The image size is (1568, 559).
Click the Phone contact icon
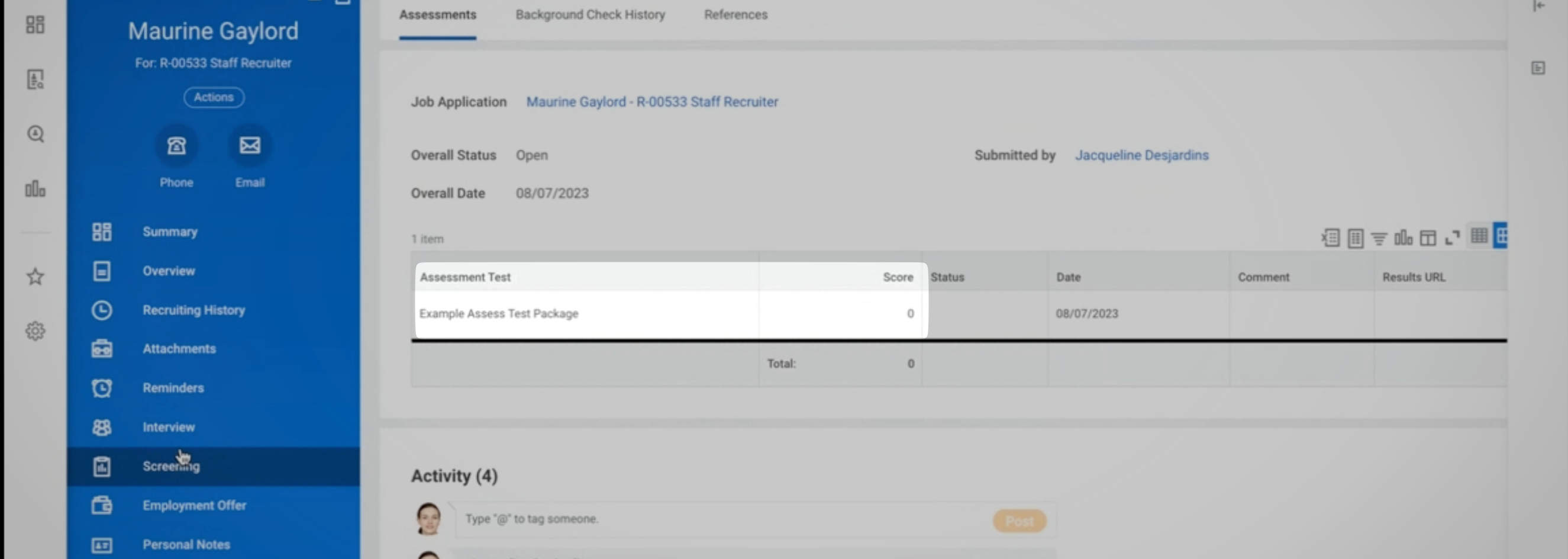(176, 146)
